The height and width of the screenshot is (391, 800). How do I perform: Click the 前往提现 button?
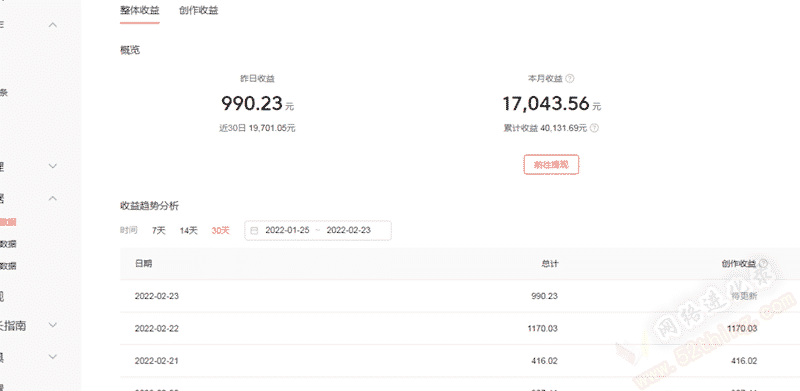click(551, 165)
